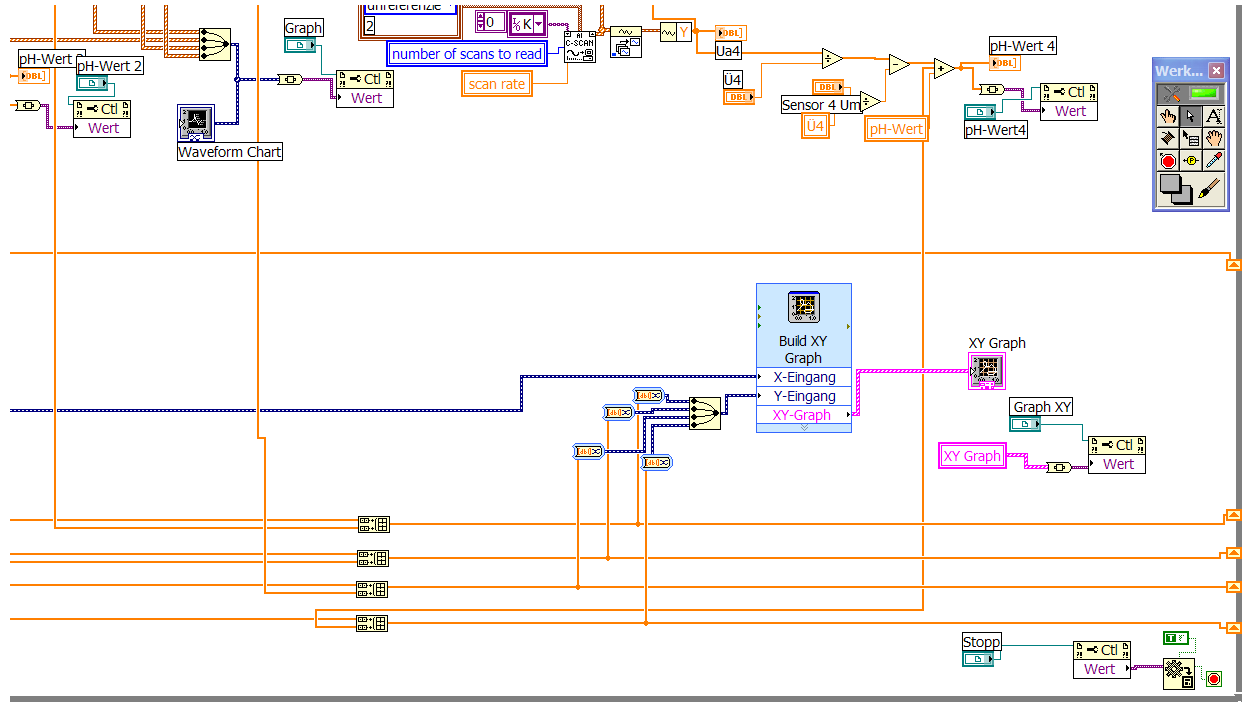This screenshot has height=710, width=1249.
Task: Click the Build XY Graph Express VI icon
Action: (804, 308)
